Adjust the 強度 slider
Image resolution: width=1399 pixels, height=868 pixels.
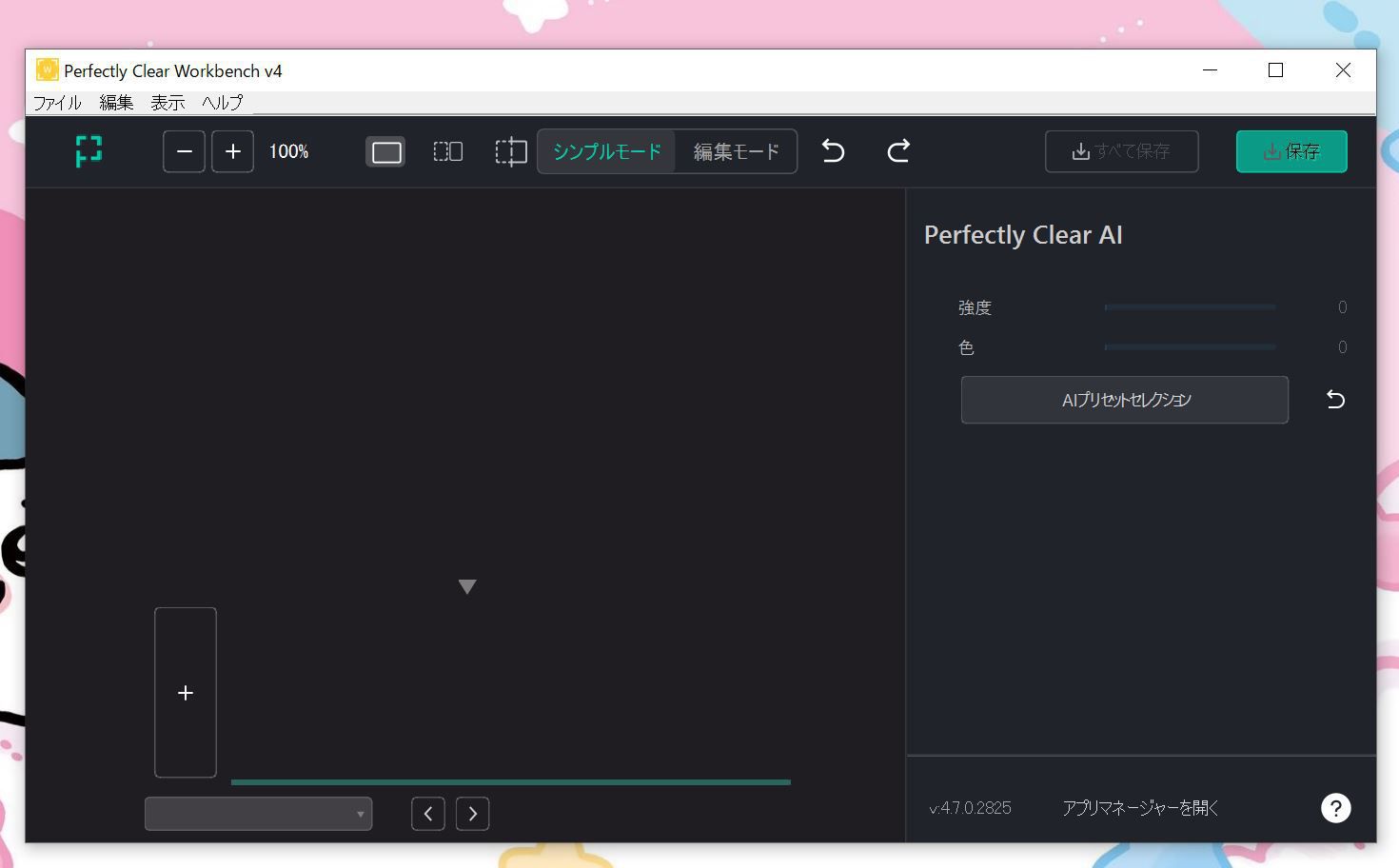coord(1190,307)
